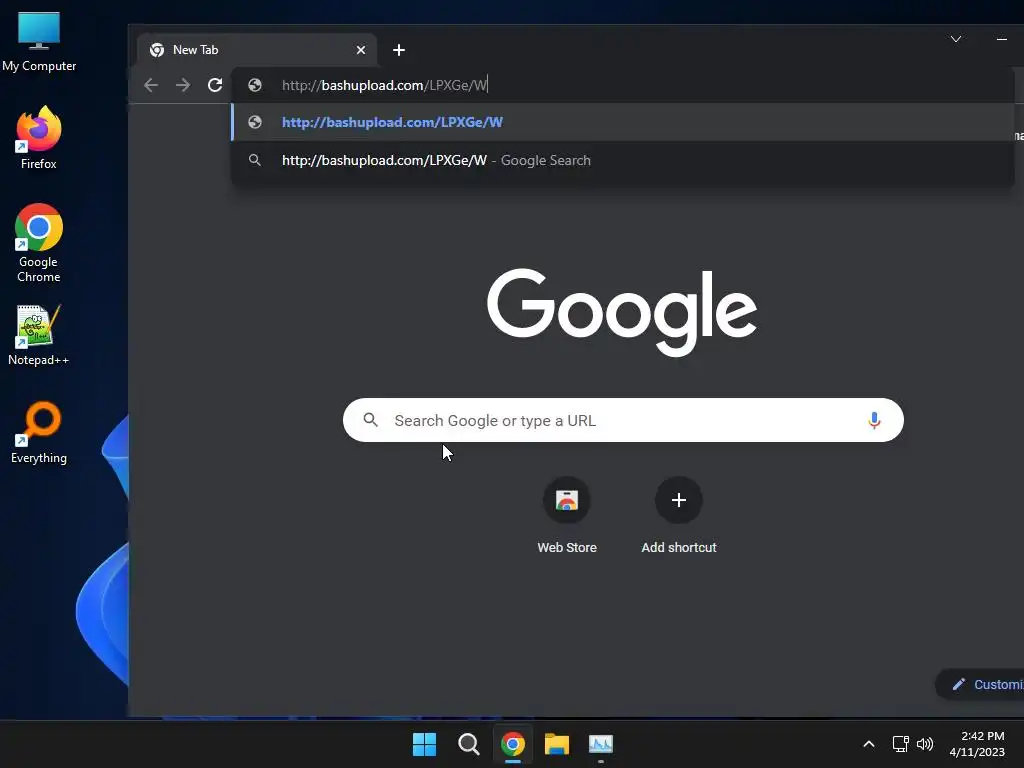Click the Chrome forward arrow
This screenshot has height=768, width=1024.
pos(183,85)
